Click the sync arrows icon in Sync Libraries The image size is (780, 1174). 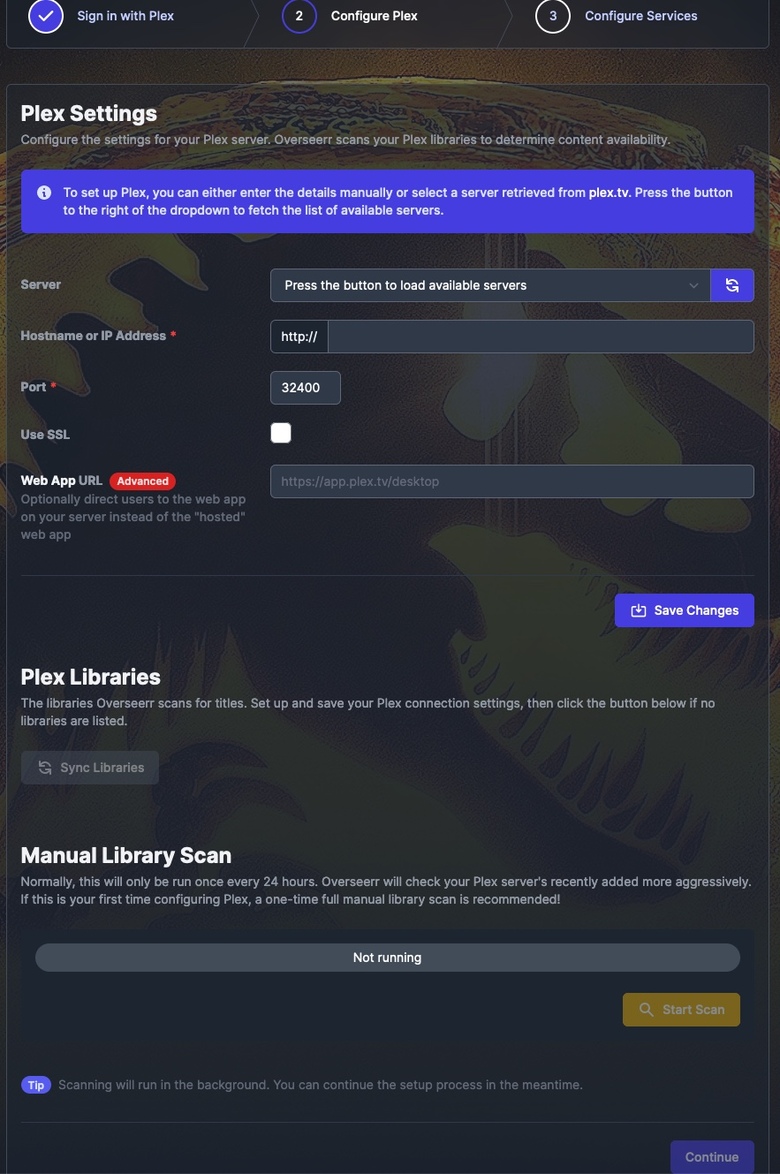(45, 767)
